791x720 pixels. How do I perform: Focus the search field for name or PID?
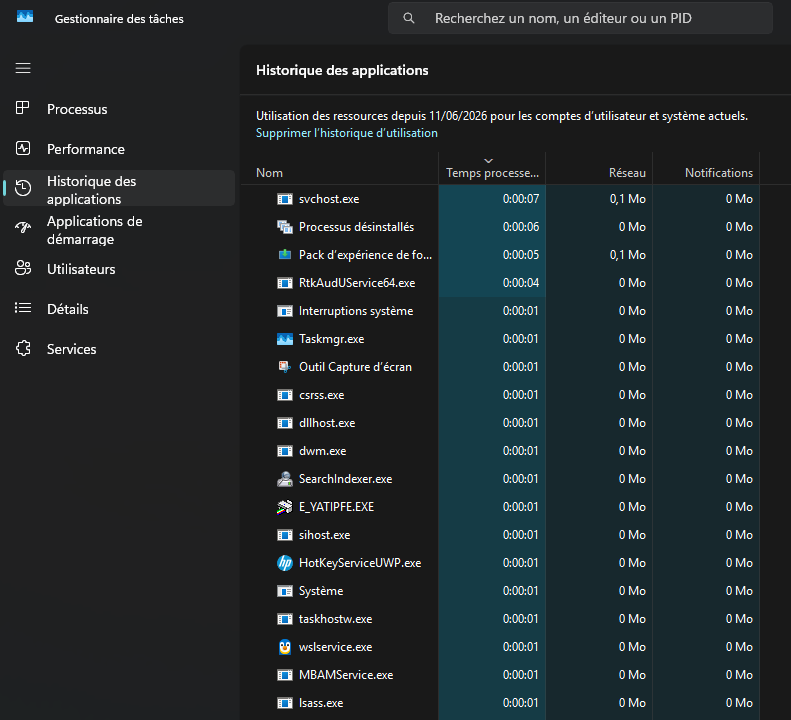click(580, 19)
